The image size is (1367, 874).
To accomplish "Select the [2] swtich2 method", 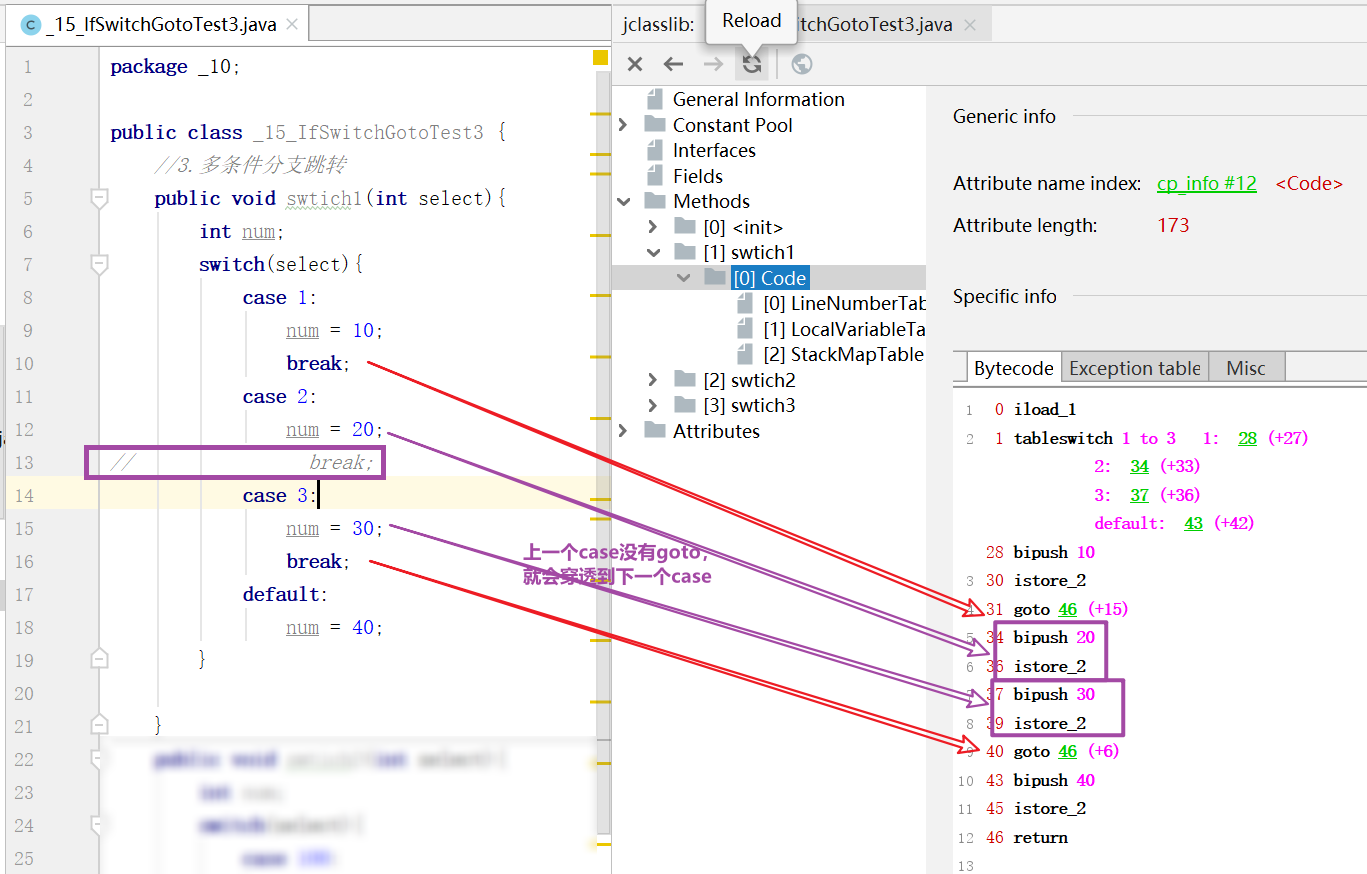I will pos(749,380).
